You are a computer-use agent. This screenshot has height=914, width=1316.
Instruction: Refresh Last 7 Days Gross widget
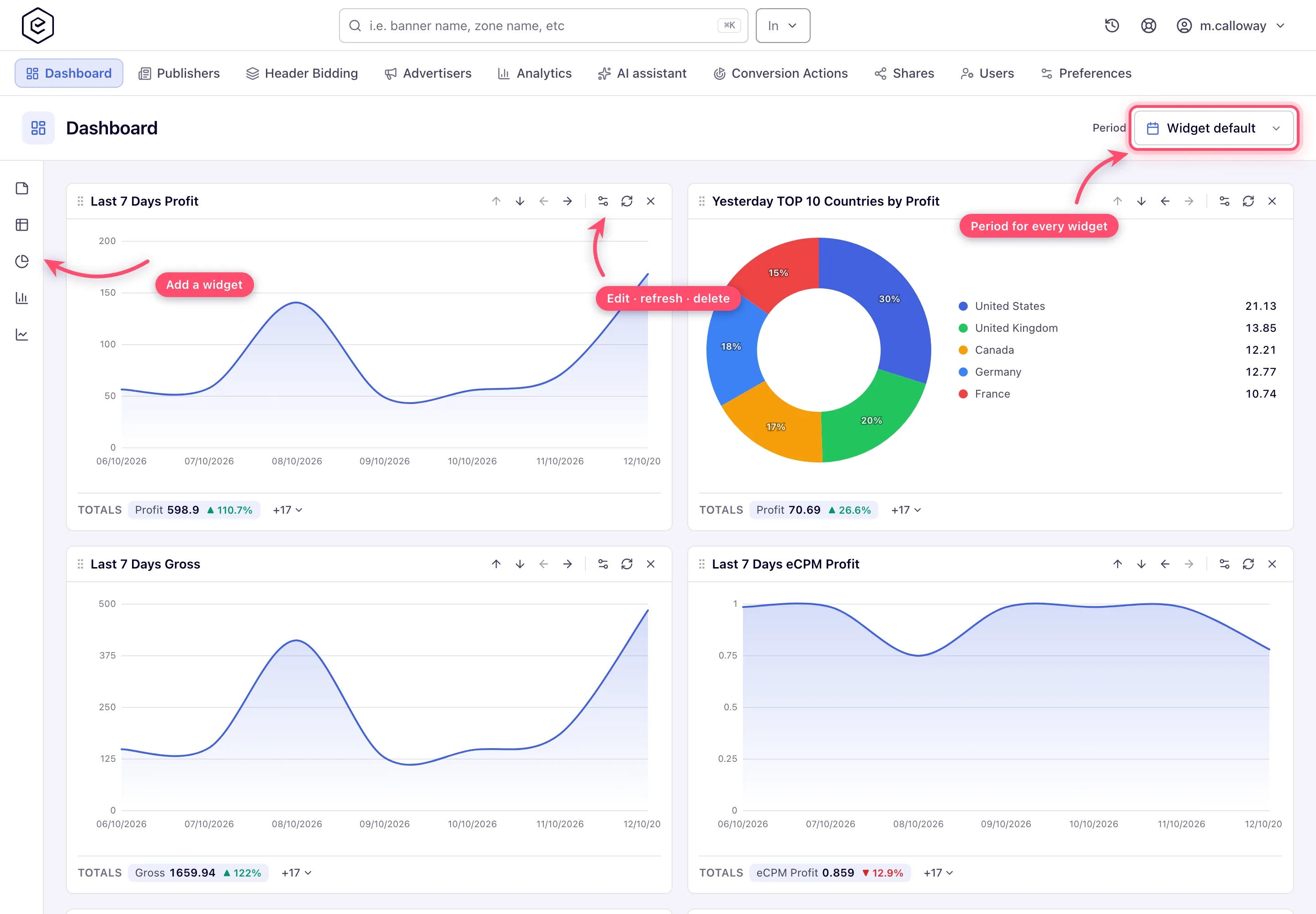(x=627, y=564)
